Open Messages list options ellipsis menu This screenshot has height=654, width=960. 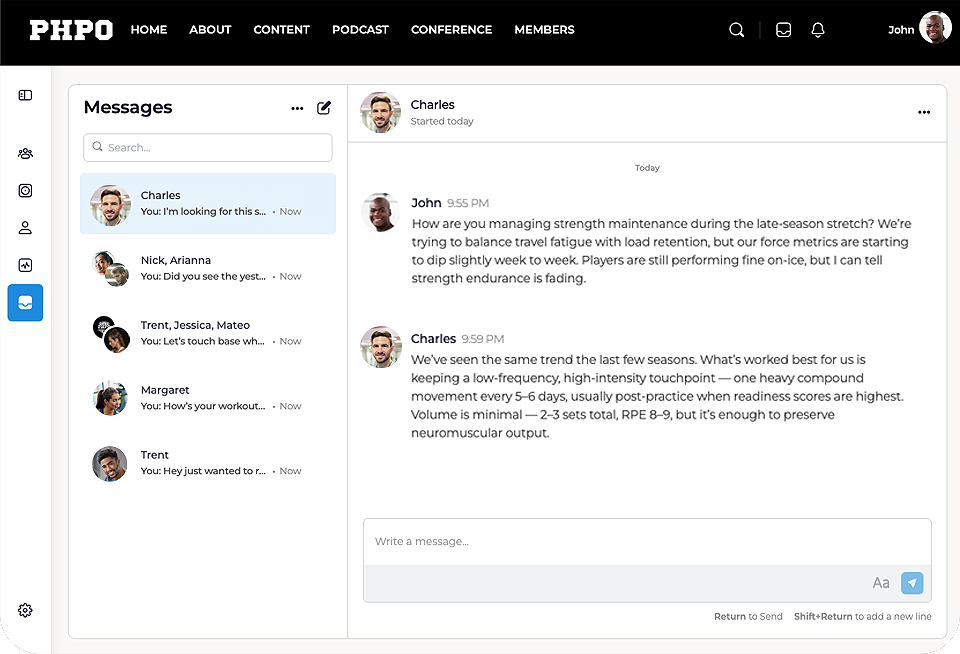297,108
